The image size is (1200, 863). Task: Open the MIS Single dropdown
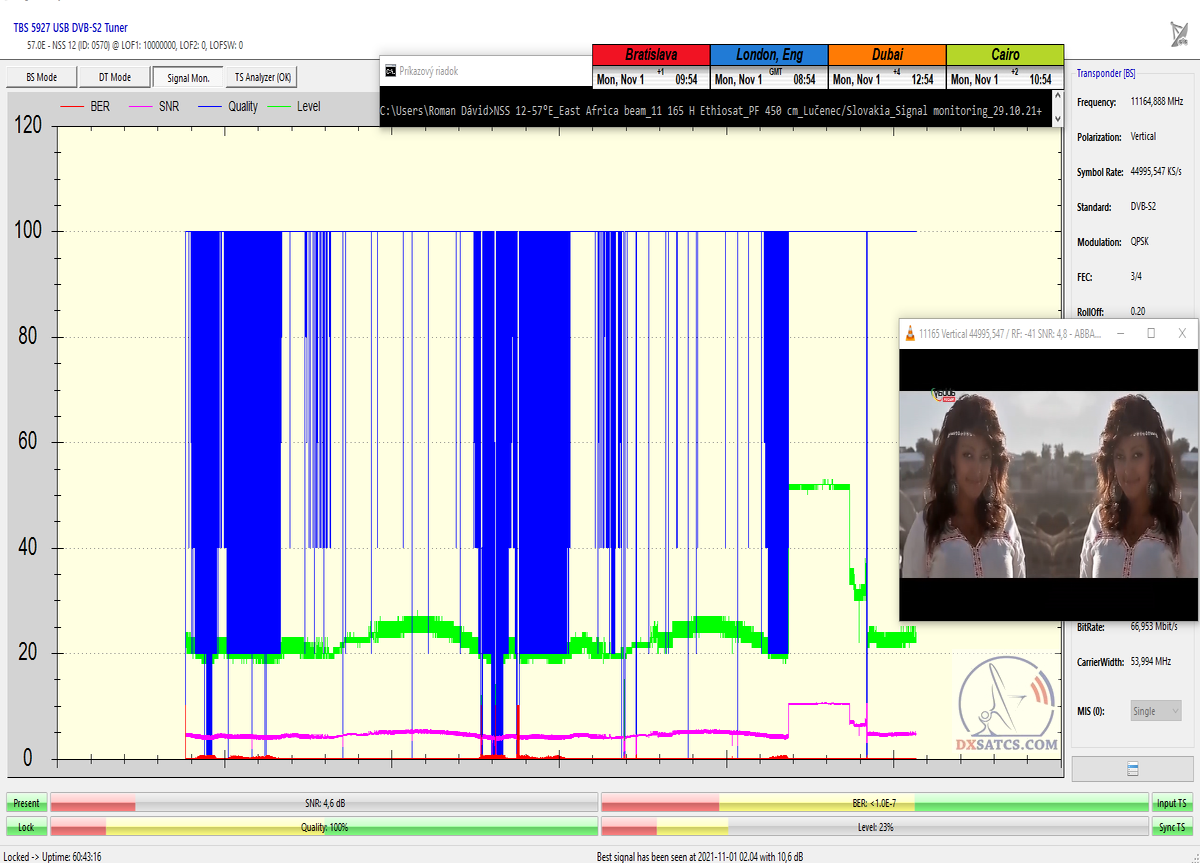click(x=1154, y=711)
